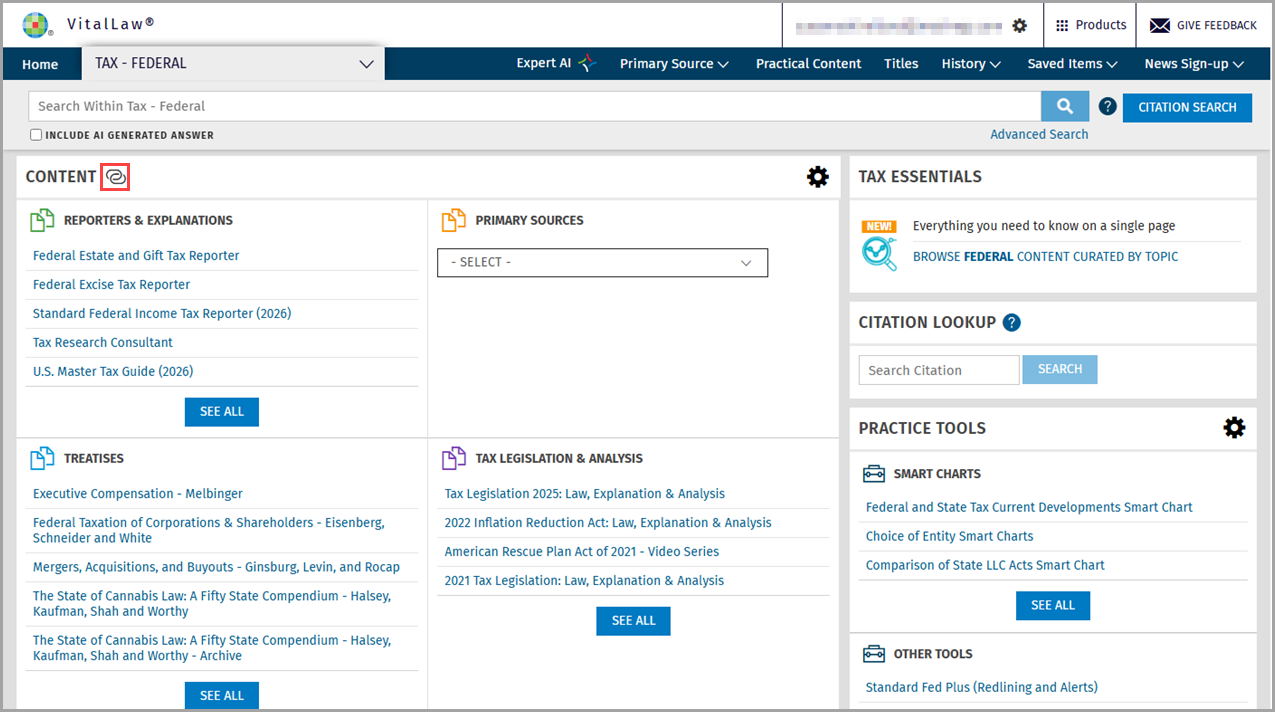Open the Advanced Search link
Image resolution: width=1275 pixels, height=712 pixels.
1039,134
